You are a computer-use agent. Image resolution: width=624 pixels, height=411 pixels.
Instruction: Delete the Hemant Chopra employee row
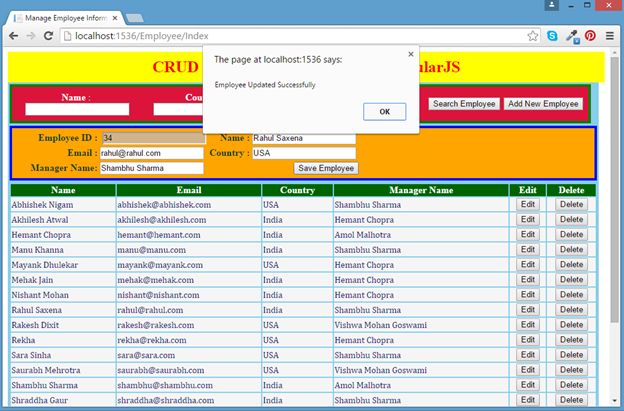click(x=571, y=235)
